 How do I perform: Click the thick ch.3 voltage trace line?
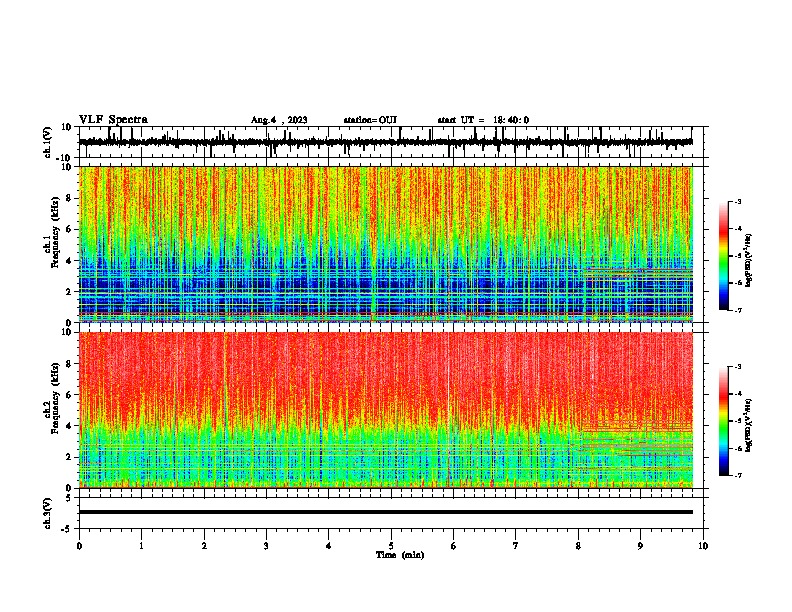point(385,512)
